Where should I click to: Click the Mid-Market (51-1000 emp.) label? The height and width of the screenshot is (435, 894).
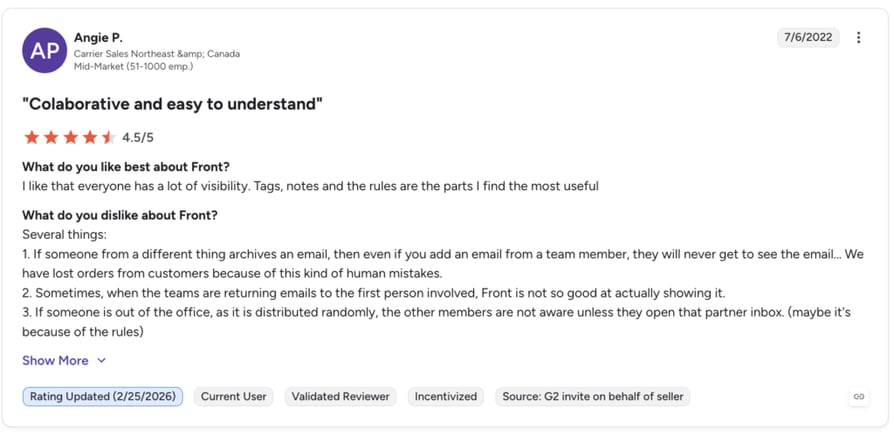pyautogui.click(x=133, y=66)
